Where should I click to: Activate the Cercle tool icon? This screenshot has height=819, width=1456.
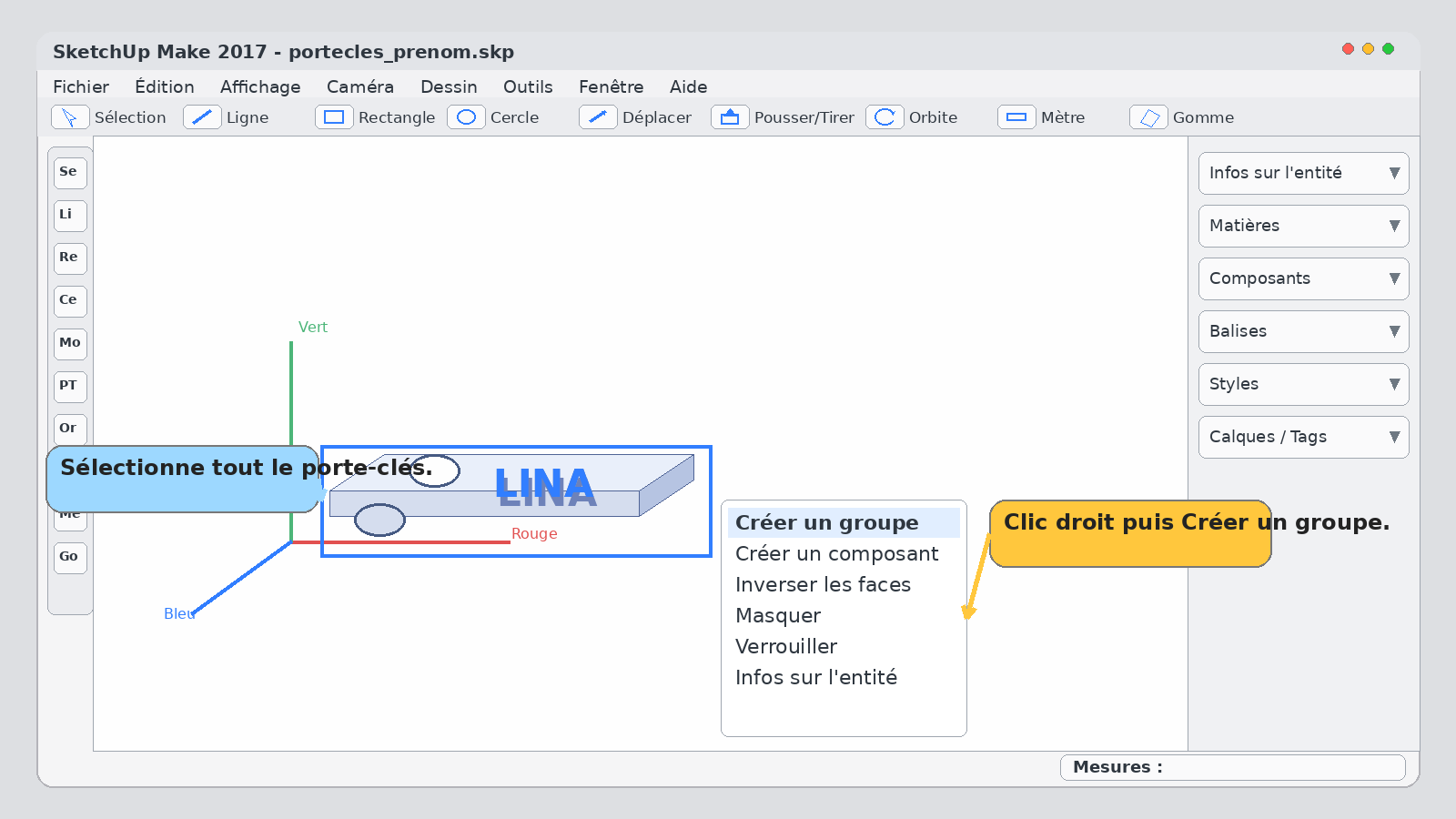click(x=466, y=117)
